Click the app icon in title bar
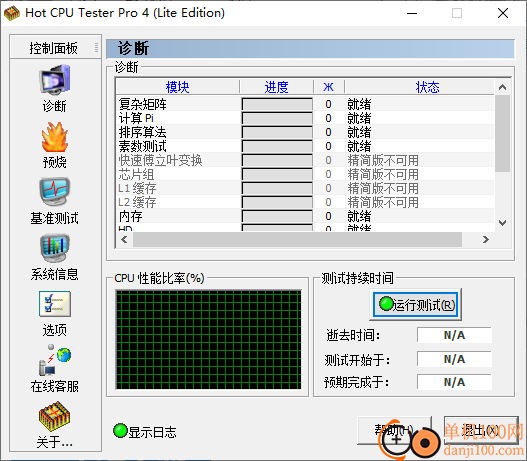Image resolution: width=527 pixels, height=461 pixels. (x=12, y=13)
